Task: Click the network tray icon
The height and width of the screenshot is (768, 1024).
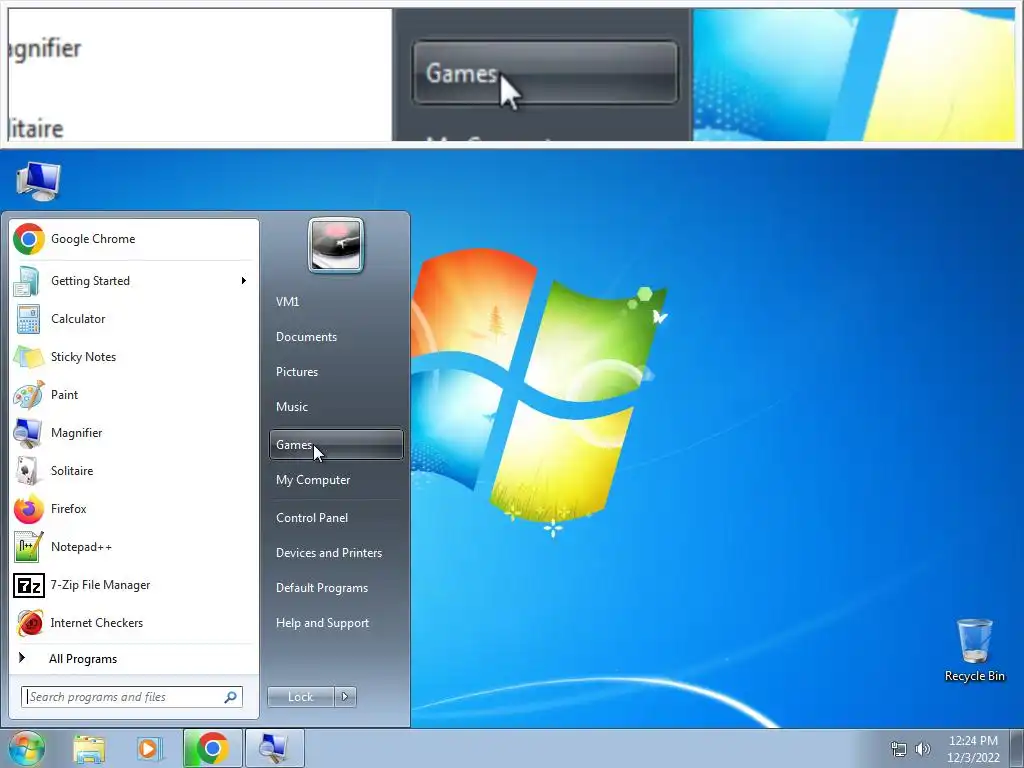Action: click(899, 749)
